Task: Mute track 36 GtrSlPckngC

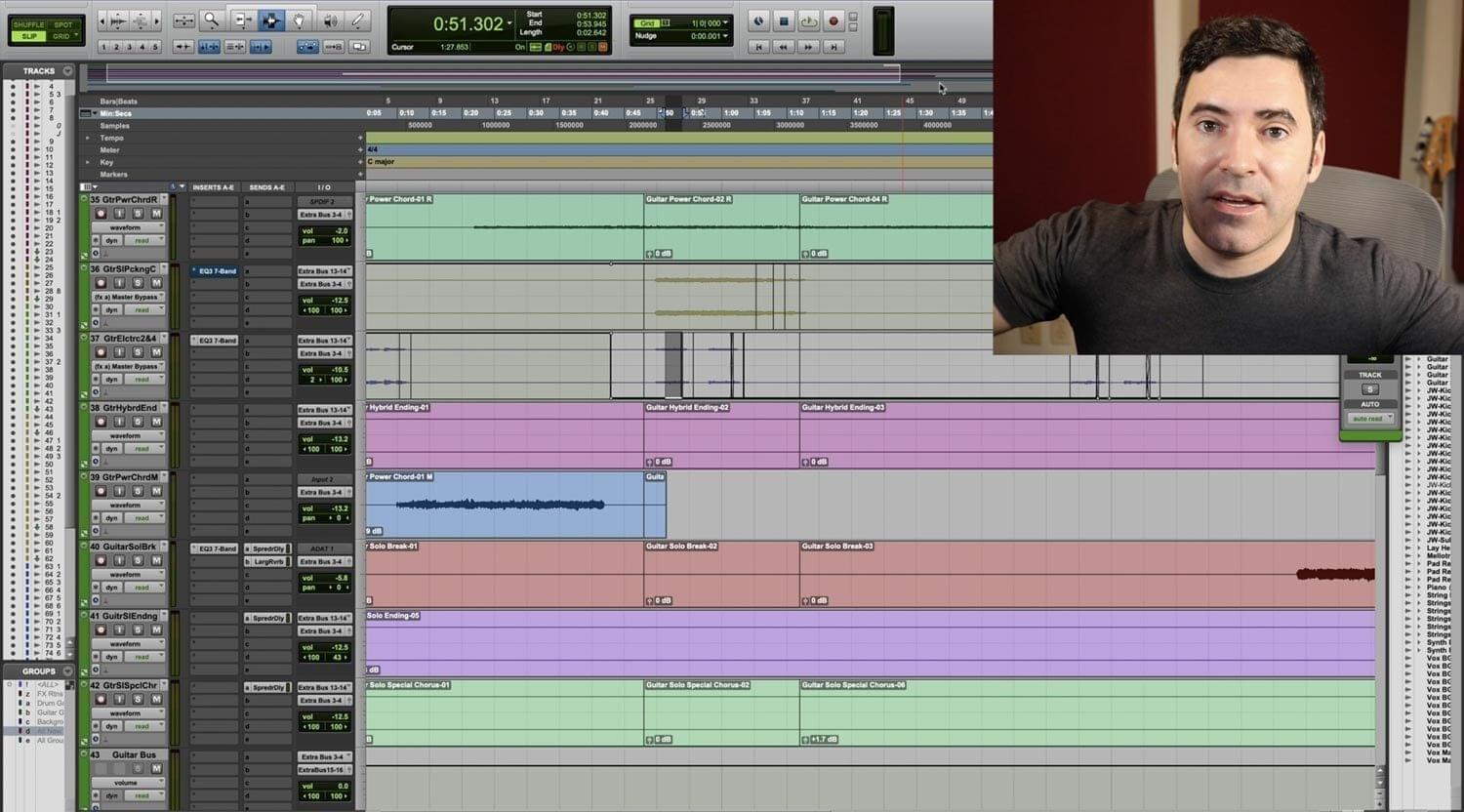Action: (155, 282)
